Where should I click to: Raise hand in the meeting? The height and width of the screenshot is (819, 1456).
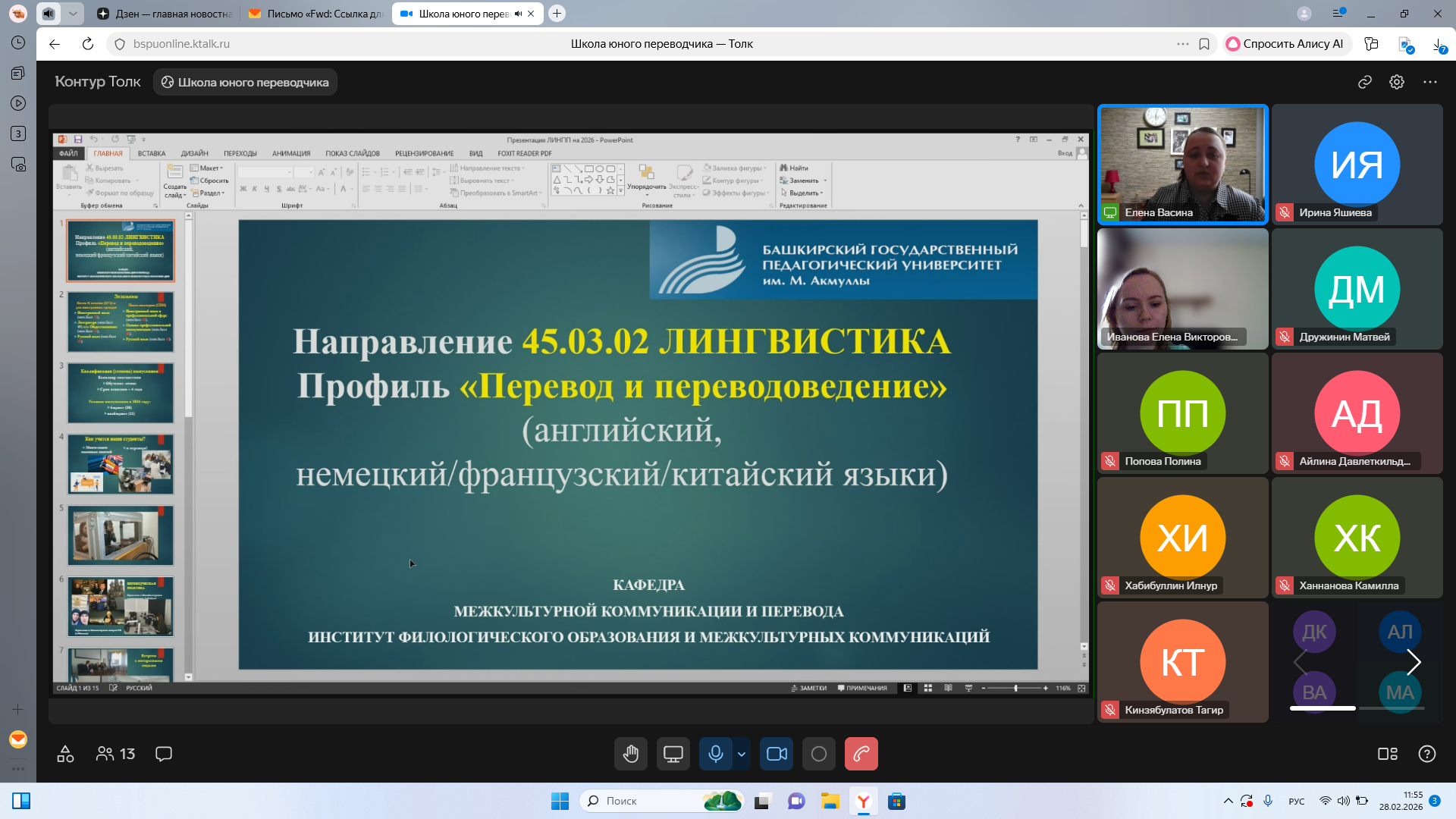coord(630,754)
